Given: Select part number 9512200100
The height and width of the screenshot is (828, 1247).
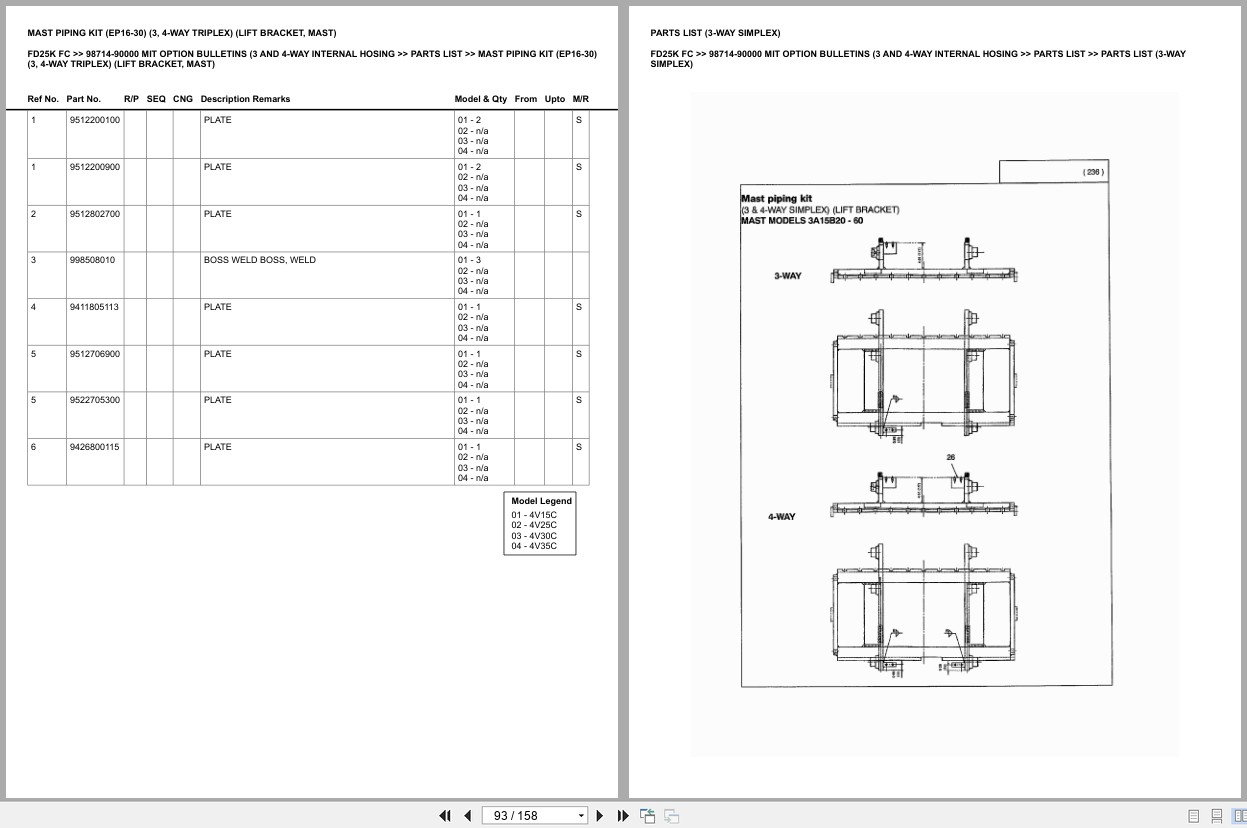Looking at the screenshot, I should point(95,120).
